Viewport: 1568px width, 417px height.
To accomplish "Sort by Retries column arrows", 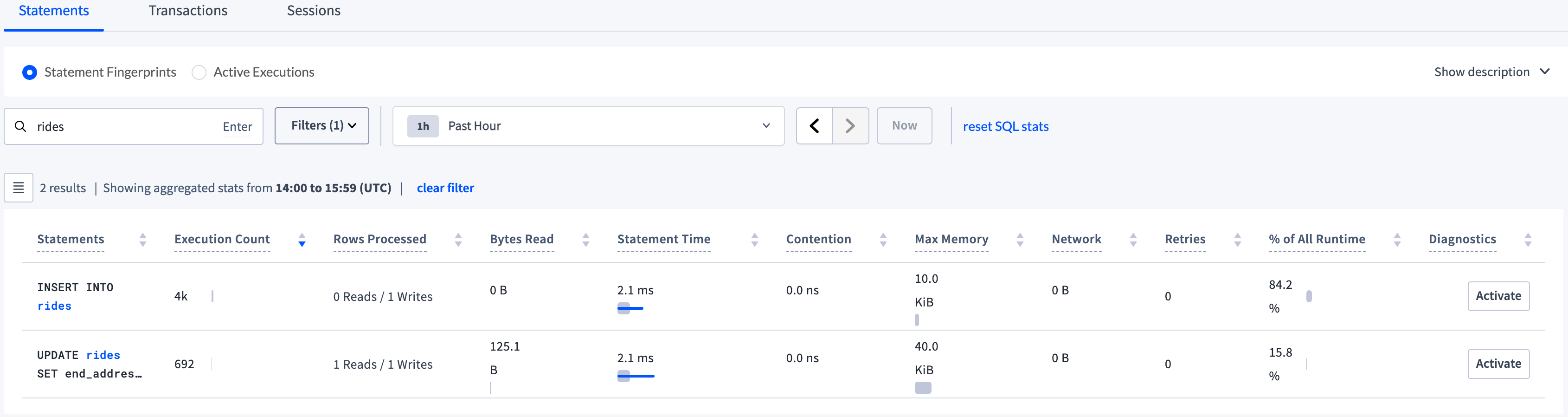I will click(x=1237, y=240).
